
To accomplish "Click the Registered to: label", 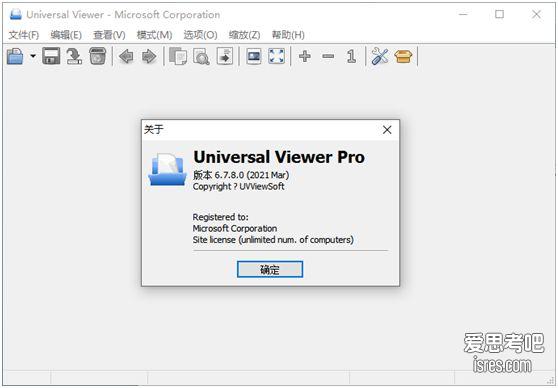I will pyautogui.click(x=221, y=217).
